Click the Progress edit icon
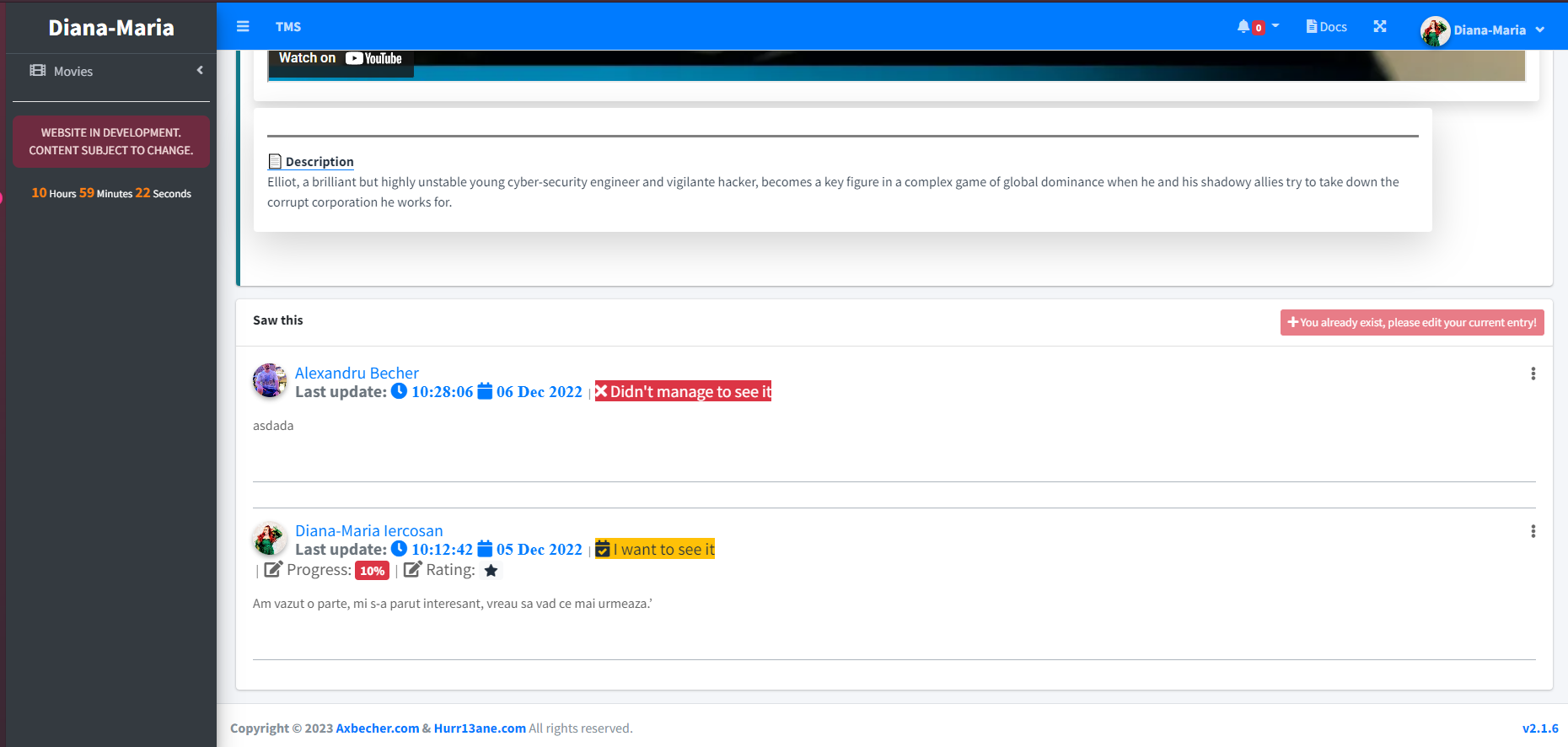Viewport: 1568px width, 747px height. tap(273, 569)
